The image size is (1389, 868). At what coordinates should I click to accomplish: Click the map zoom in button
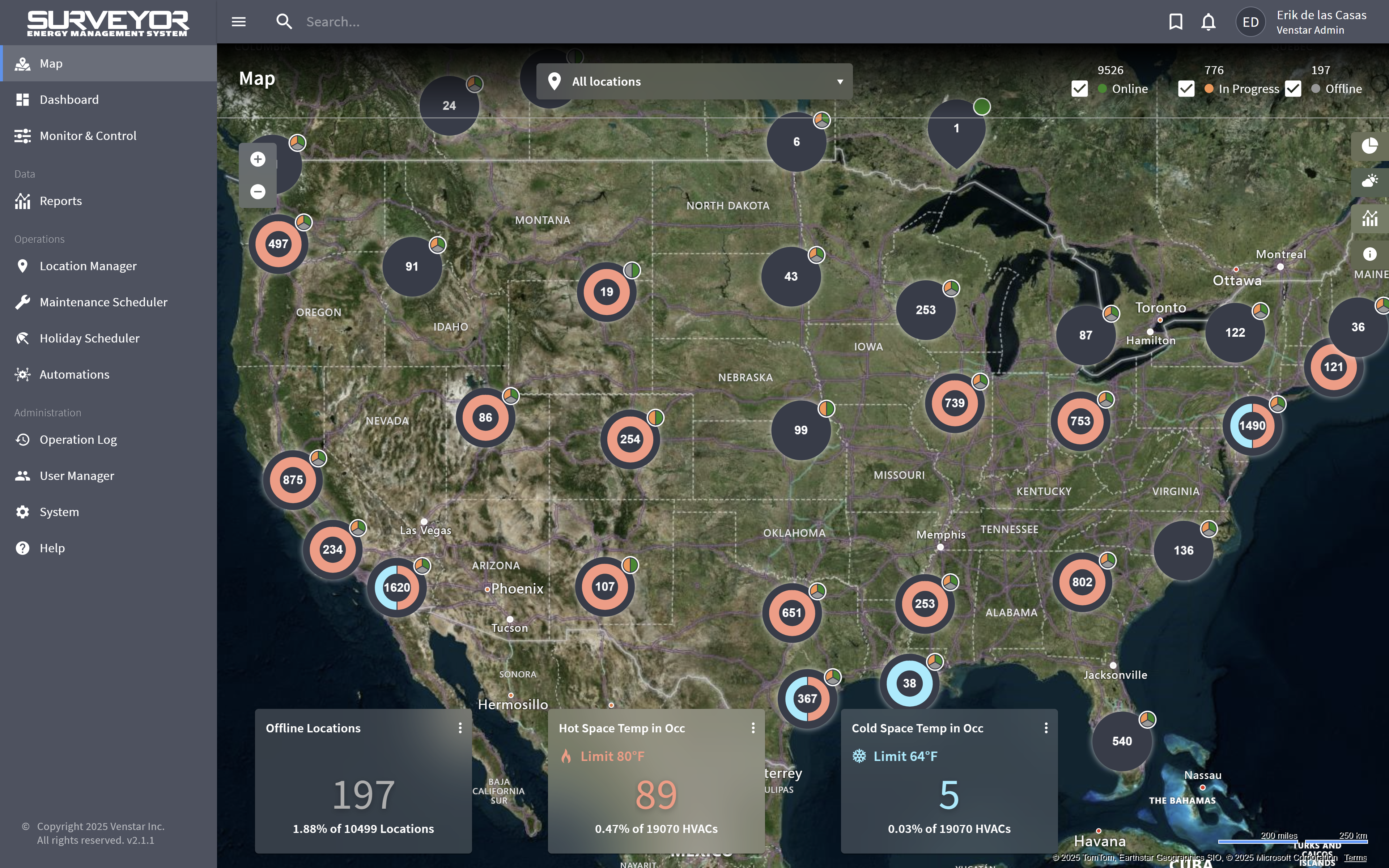(x=258, y=159)
